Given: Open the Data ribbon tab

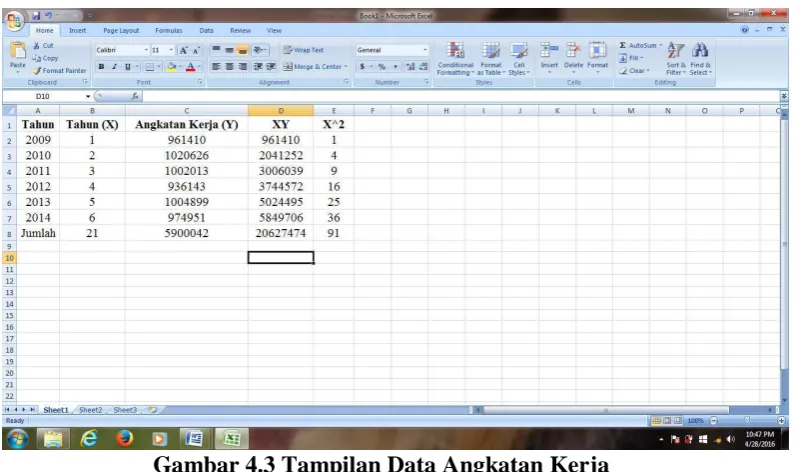Looking at the screenshot, I should 206,30.
